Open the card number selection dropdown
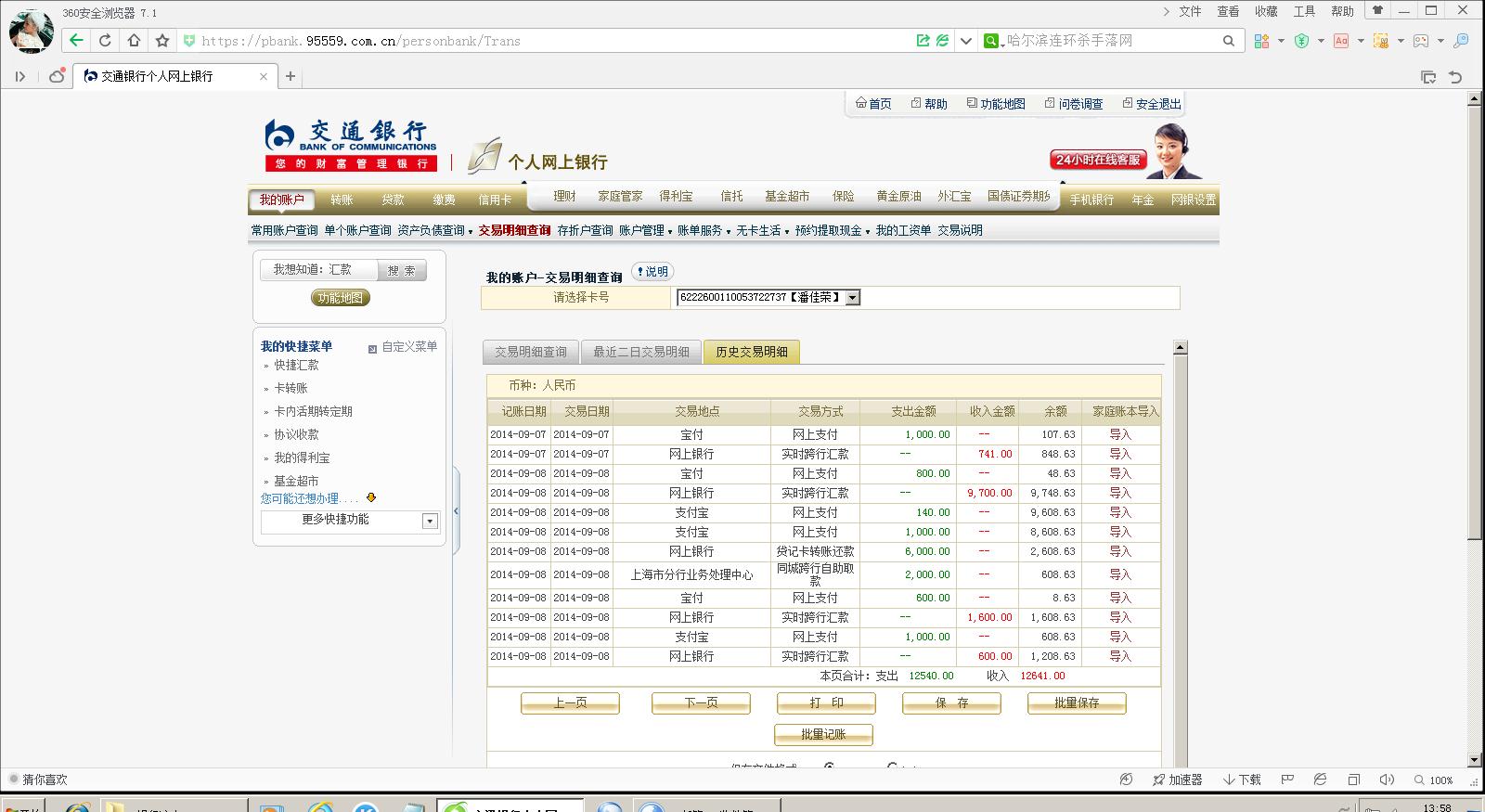Viewport: 1485px width, 812px height. 852,298
